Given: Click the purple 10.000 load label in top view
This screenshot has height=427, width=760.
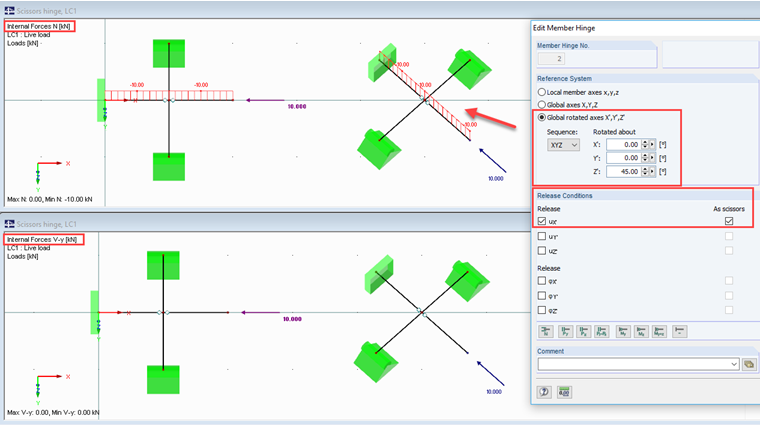Looking at the screenshot, I should pyautogui.click(x=297, y=107).
